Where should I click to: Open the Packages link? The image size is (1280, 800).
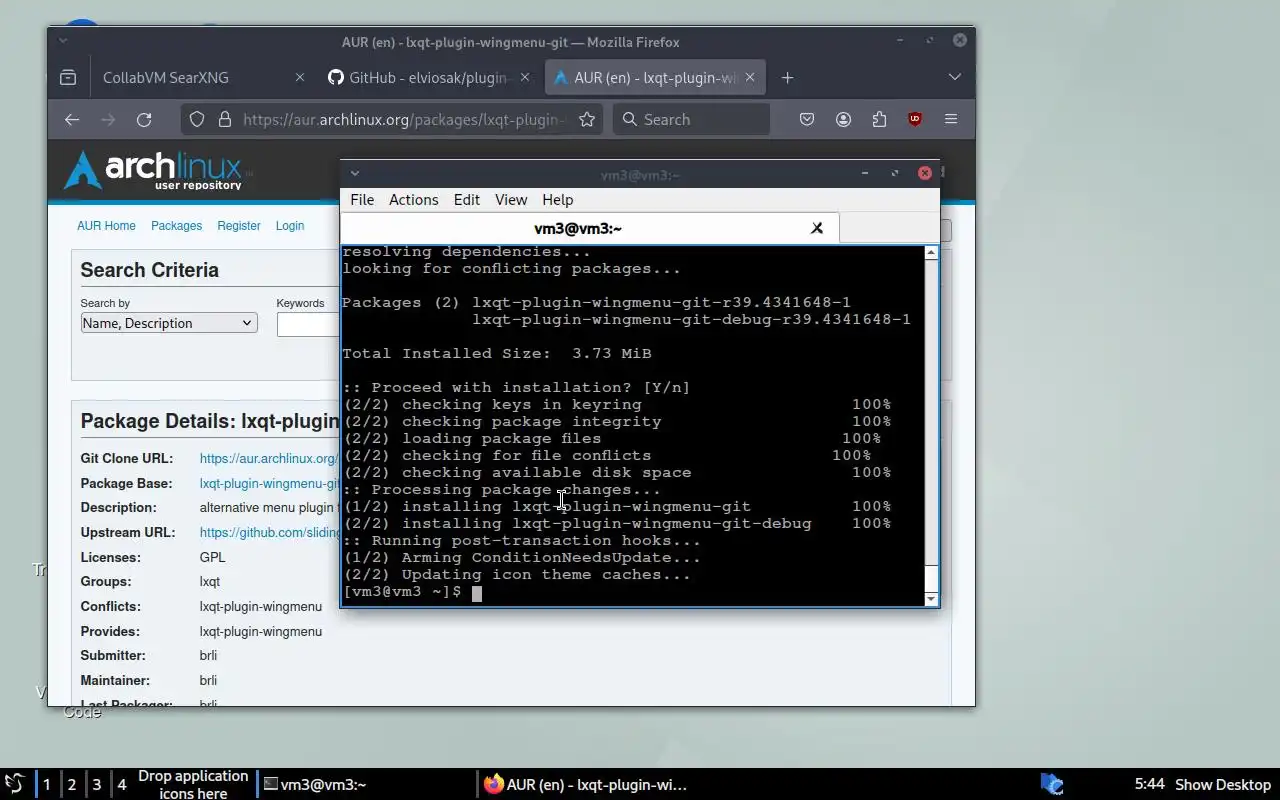pyautogui.click(x=176, y=226)
